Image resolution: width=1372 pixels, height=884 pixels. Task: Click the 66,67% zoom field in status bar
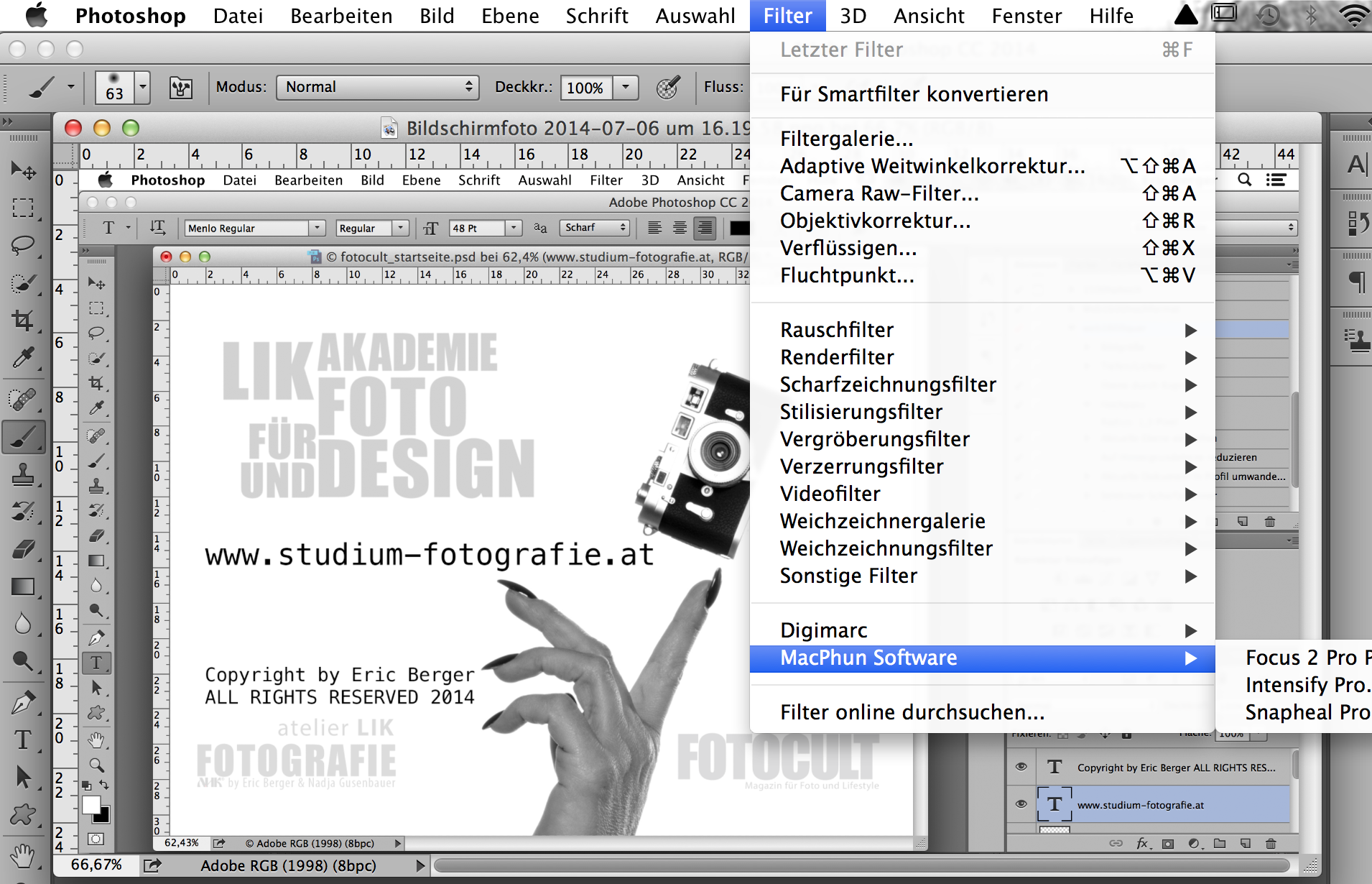pyautogui.click(x=96, y=865)
